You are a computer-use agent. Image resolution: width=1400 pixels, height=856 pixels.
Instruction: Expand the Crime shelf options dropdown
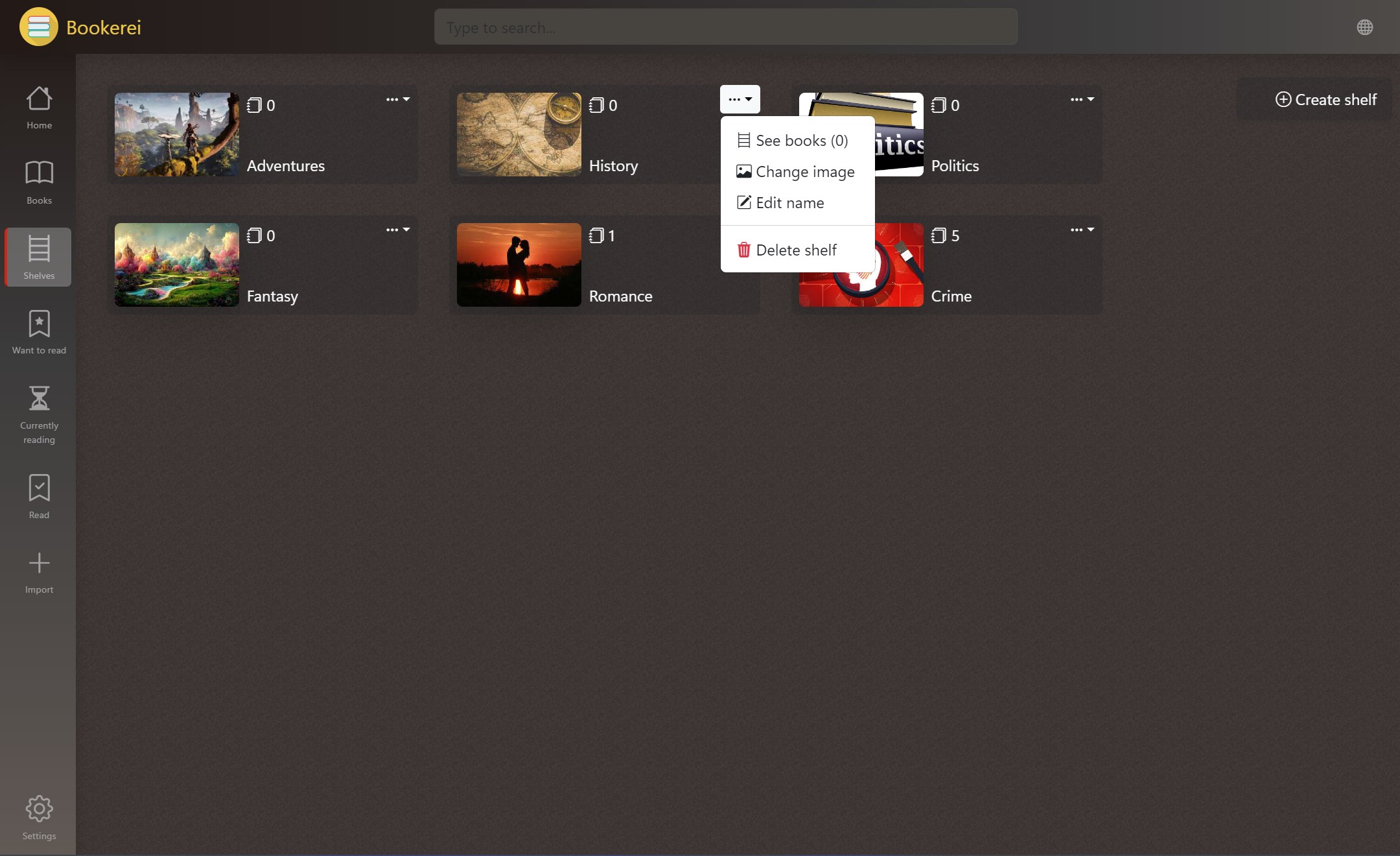coord(1082,230)
